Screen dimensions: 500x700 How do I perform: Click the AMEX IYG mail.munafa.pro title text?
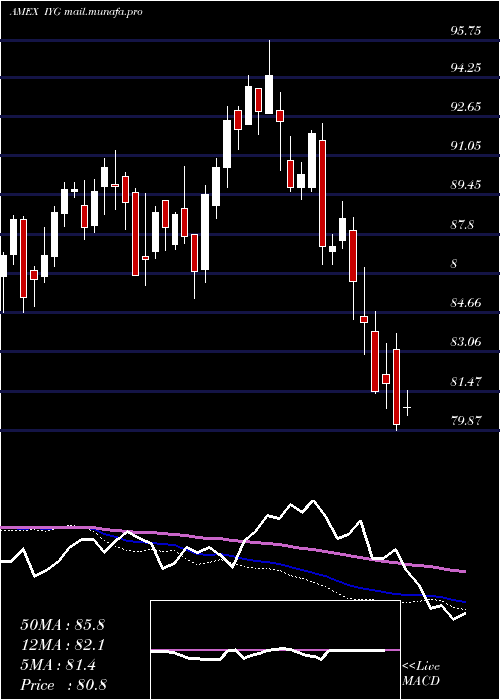76,12
